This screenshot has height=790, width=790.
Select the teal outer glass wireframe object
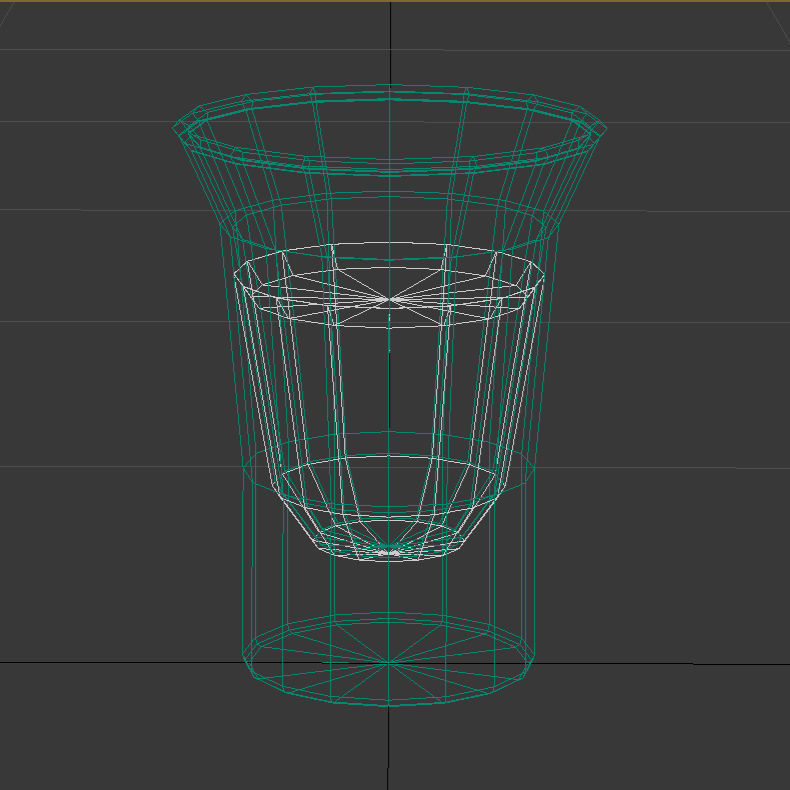[389, 395]
